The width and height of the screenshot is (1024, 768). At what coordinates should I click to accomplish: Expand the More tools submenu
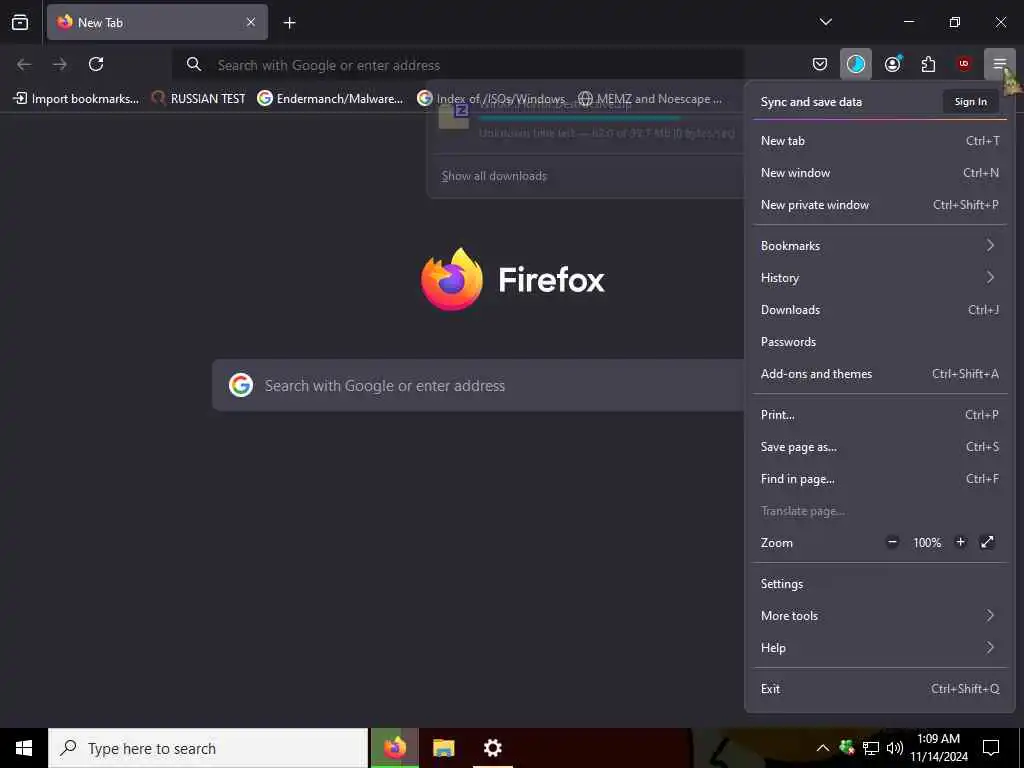[x=880, y=616]
